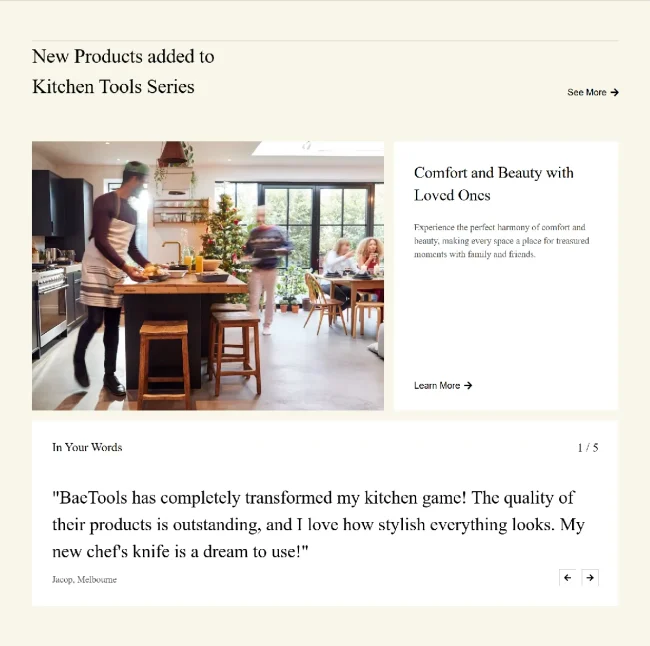Click the arrow icon next to Learn More

coord(468,386)
